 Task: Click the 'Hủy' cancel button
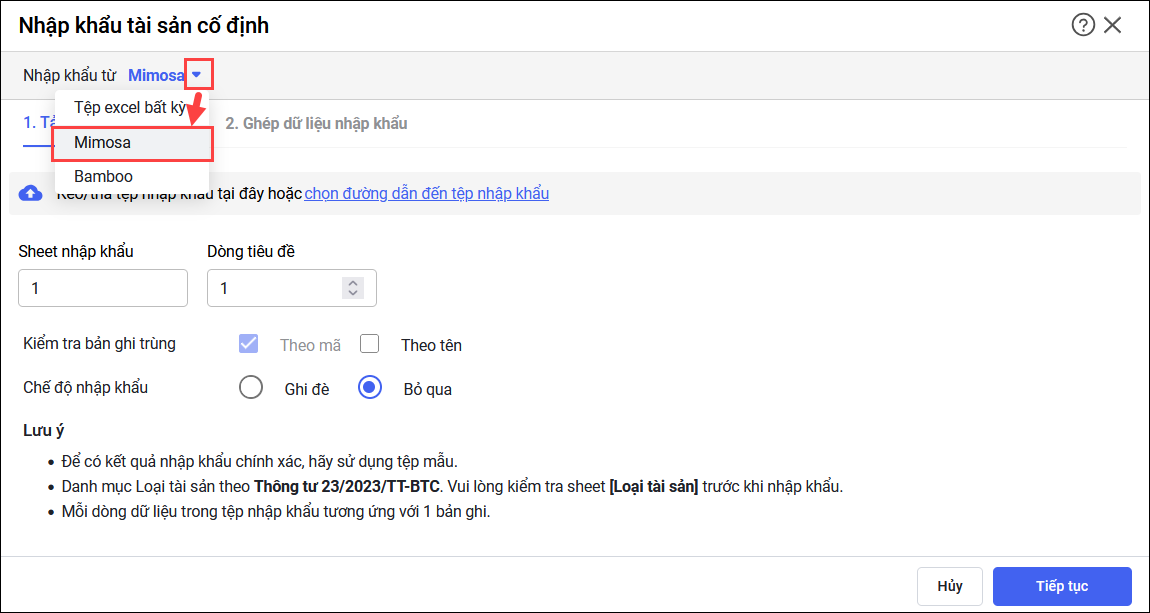(x=949, y=586)
